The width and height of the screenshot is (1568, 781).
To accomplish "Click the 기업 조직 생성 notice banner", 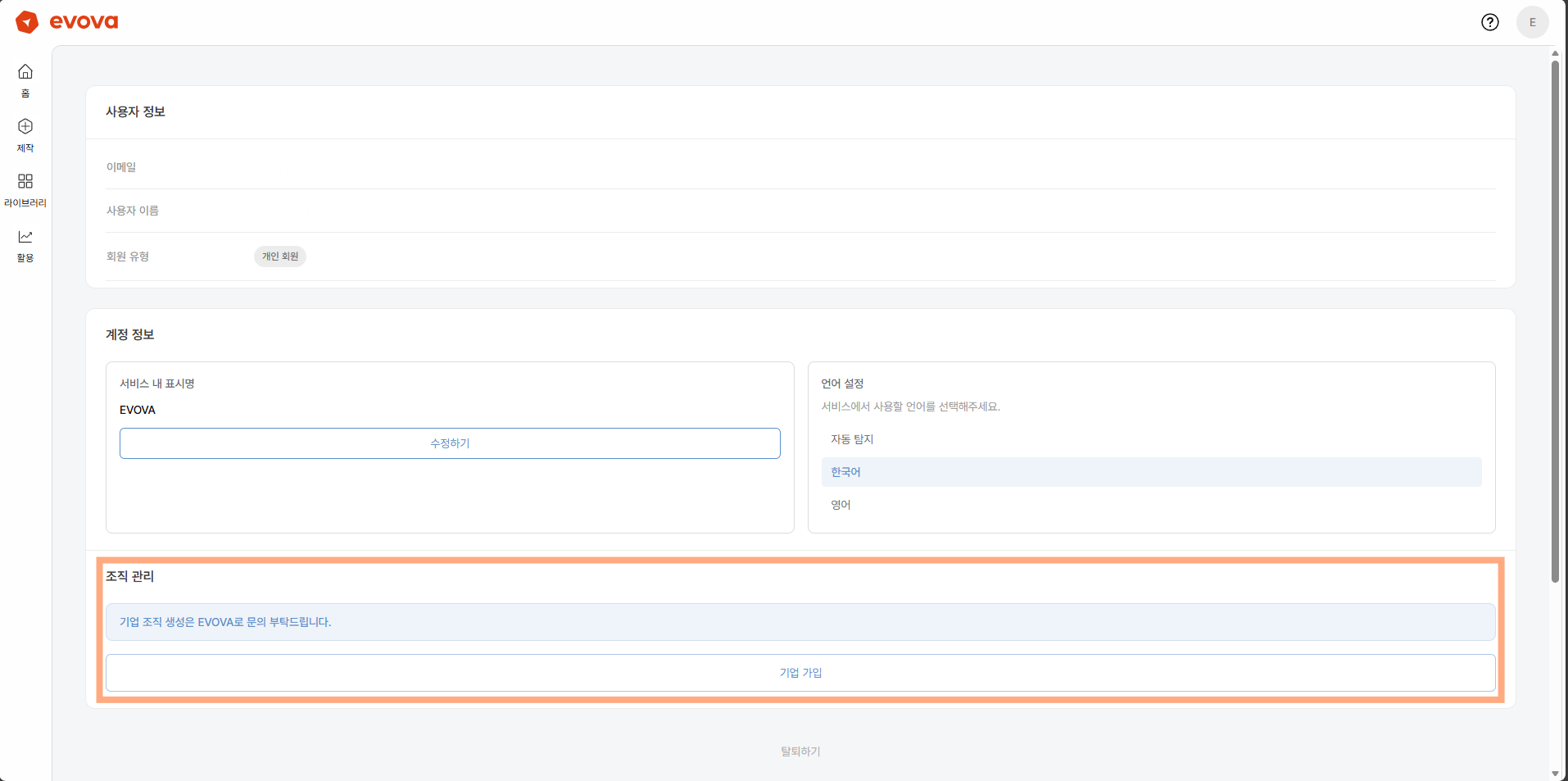I will click(800, 622).
